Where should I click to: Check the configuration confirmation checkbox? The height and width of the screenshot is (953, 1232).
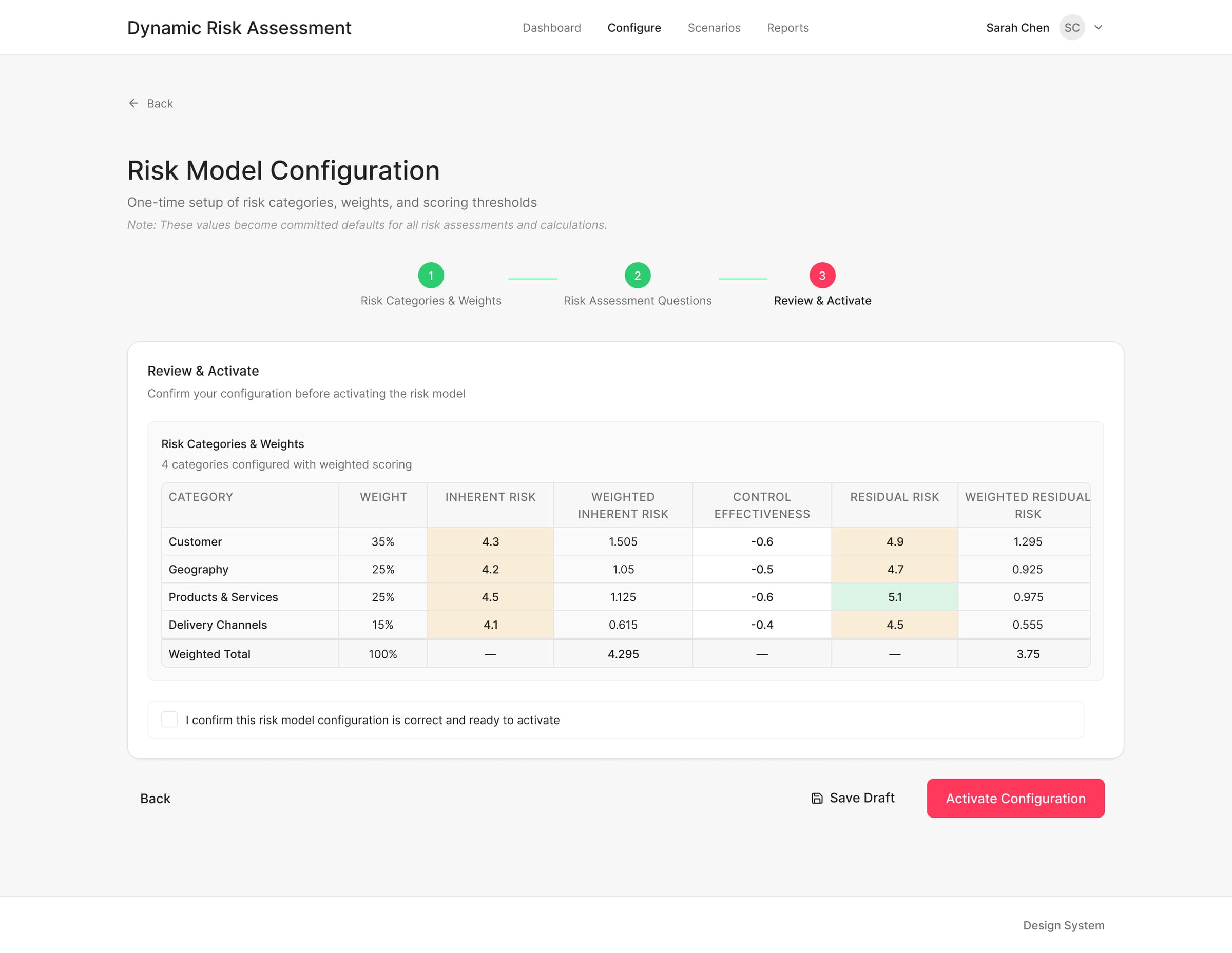pyautogui.click(x=169, y=719)
